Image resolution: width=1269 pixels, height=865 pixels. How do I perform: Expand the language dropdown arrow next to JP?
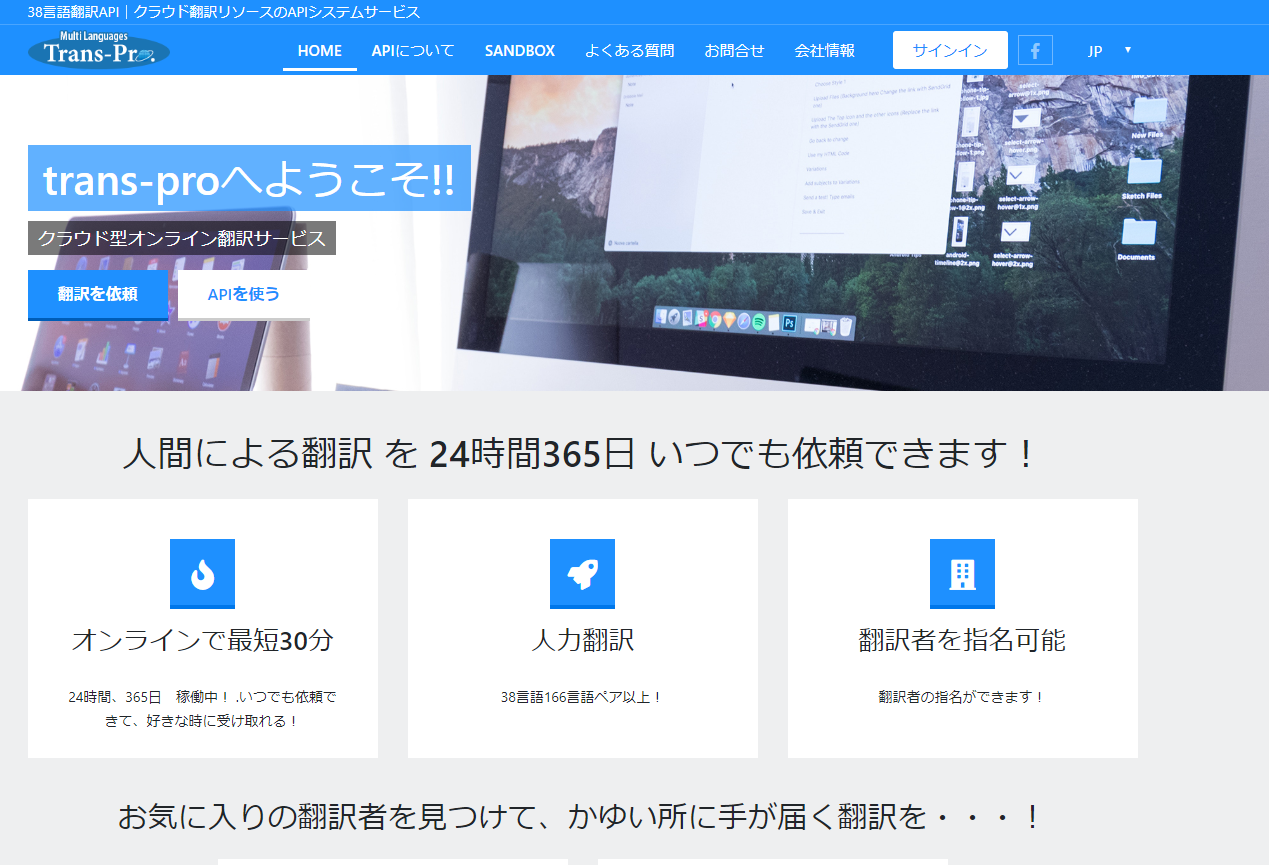tap(1128, 50)
